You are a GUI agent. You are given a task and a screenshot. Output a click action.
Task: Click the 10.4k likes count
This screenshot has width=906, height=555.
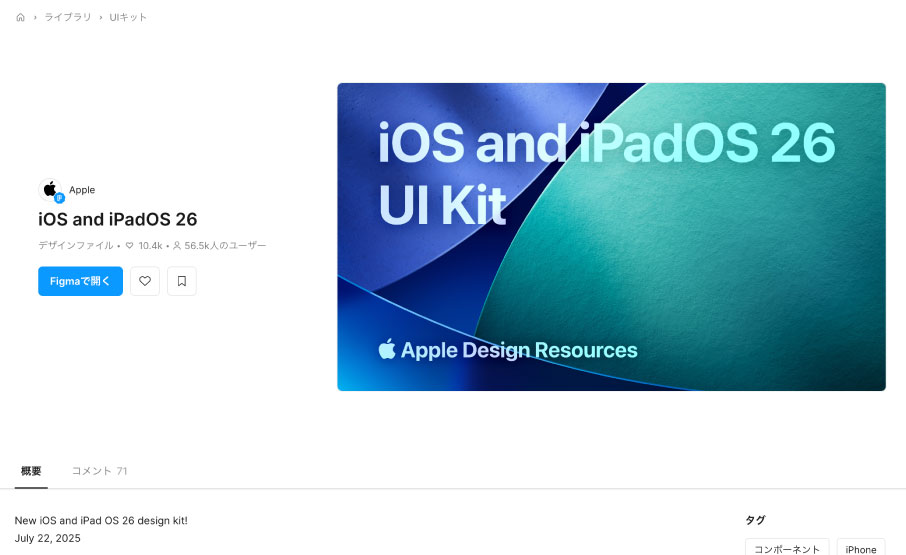pyautogui.click(x=144, y=245)
